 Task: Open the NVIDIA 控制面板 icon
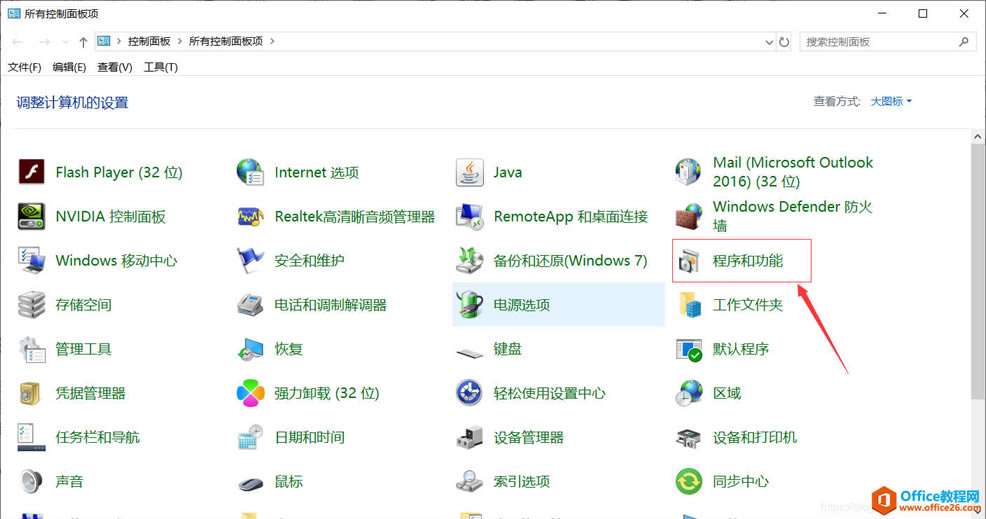point(32,216)
